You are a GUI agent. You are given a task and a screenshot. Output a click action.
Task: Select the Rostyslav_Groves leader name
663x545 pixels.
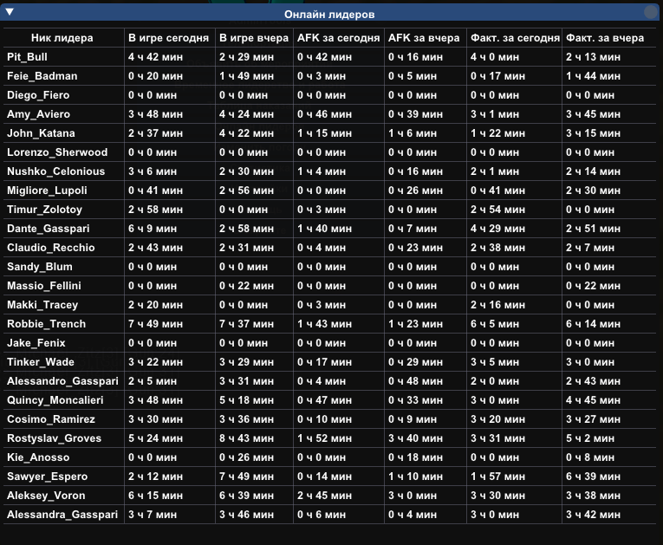coord(54,438)
